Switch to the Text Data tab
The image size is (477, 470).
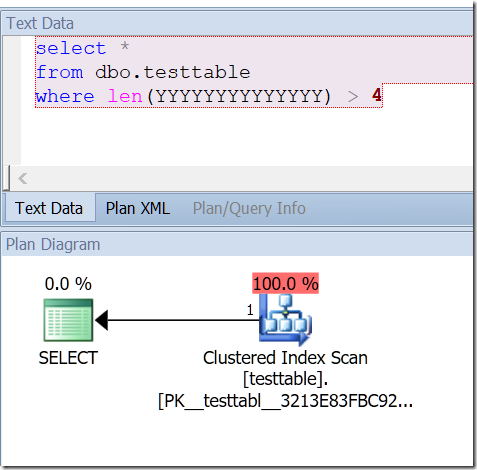tap(49, 208)
